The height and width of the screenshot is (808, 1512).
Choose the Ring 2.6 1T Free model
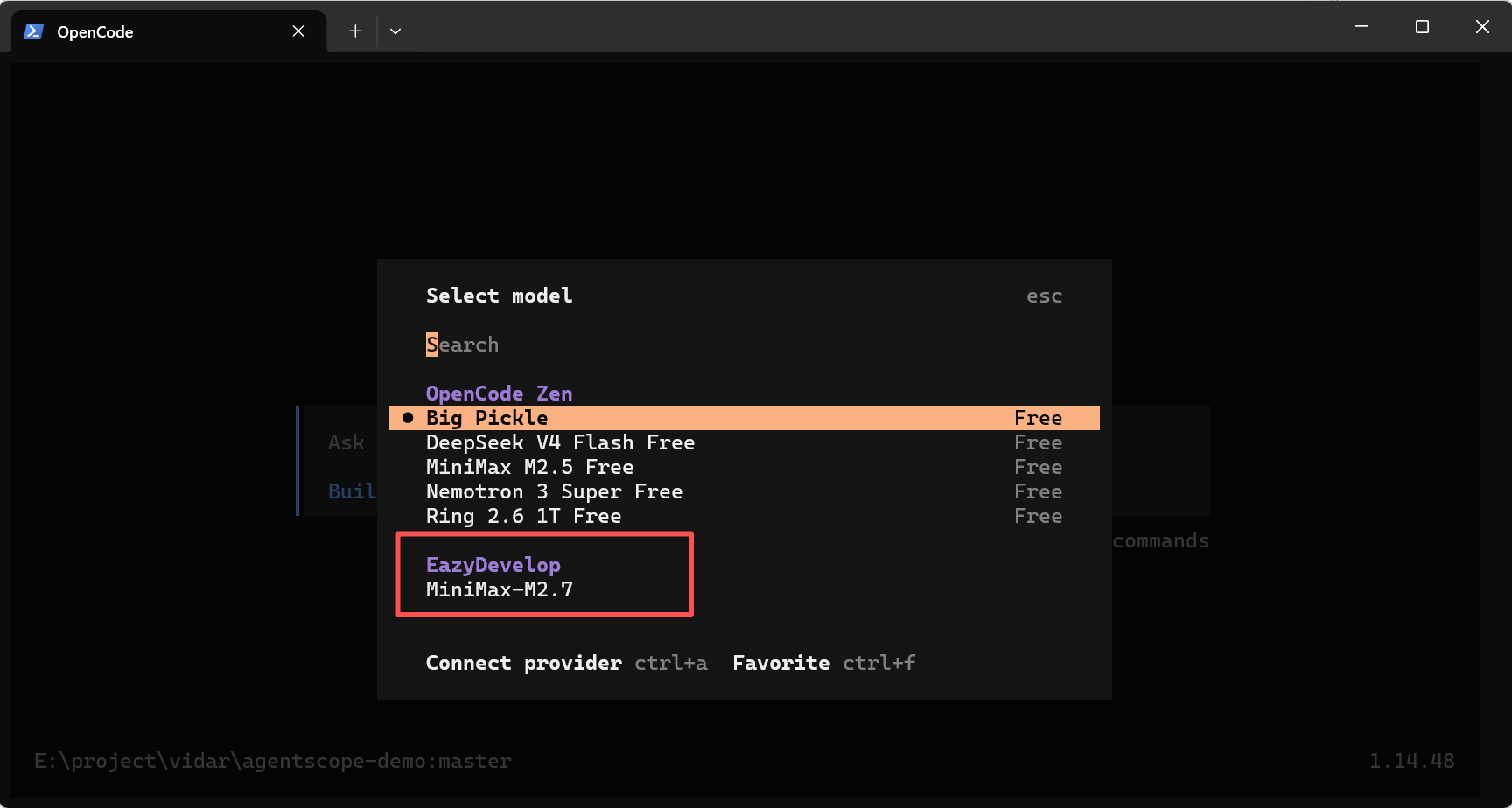point(744,516)
